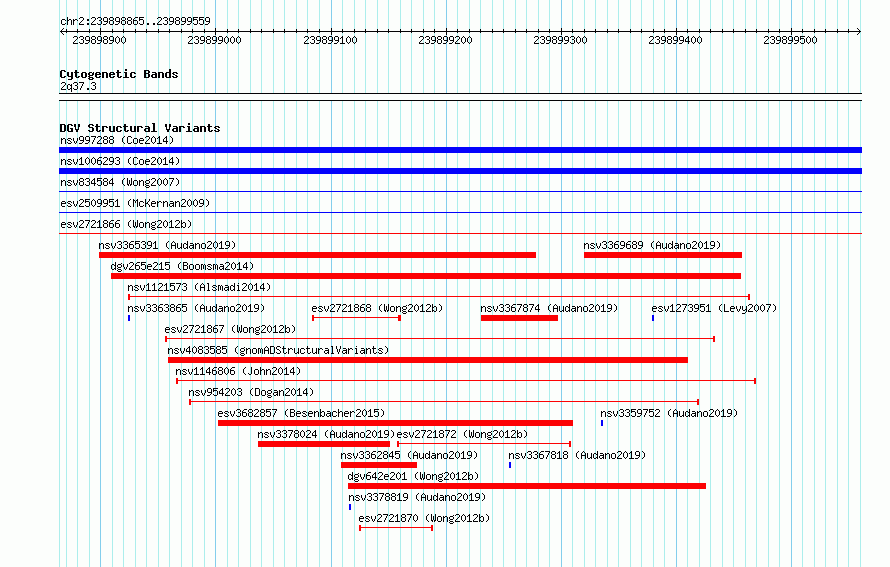Click the red bar under nsv3362845

pyautogui.click(x=379, y=465)
